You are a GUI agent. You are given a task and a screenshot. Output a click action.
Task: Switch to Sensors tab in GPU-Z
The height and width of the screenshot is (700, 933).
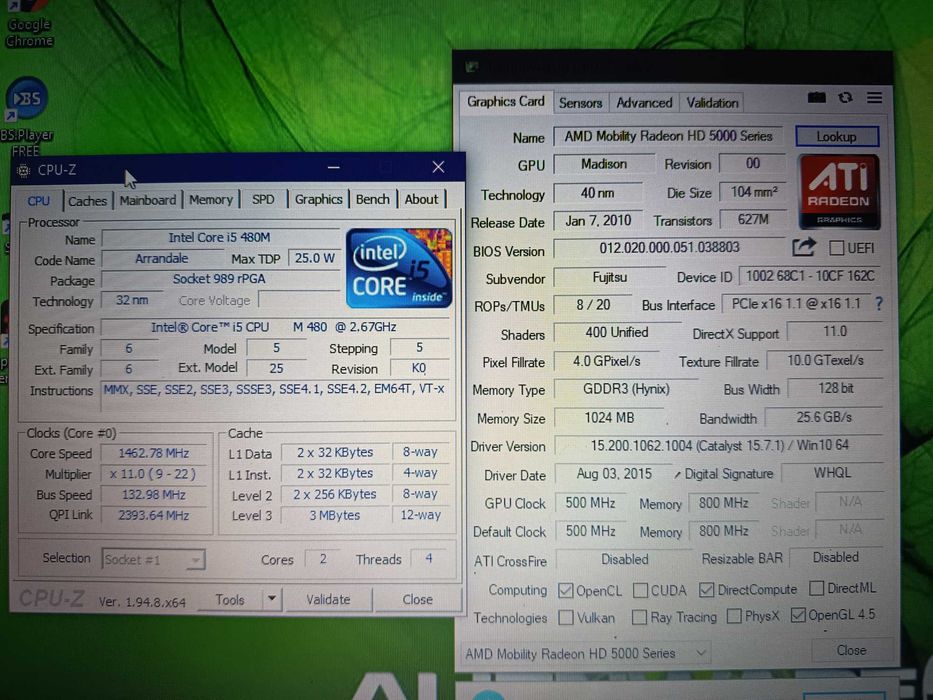[580, 103]
